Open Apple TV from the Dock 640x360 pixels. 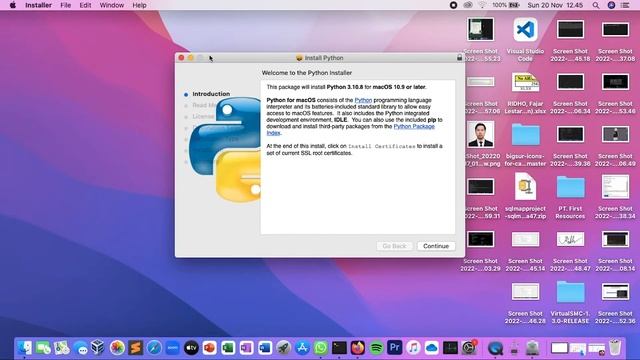pos(191,348)
